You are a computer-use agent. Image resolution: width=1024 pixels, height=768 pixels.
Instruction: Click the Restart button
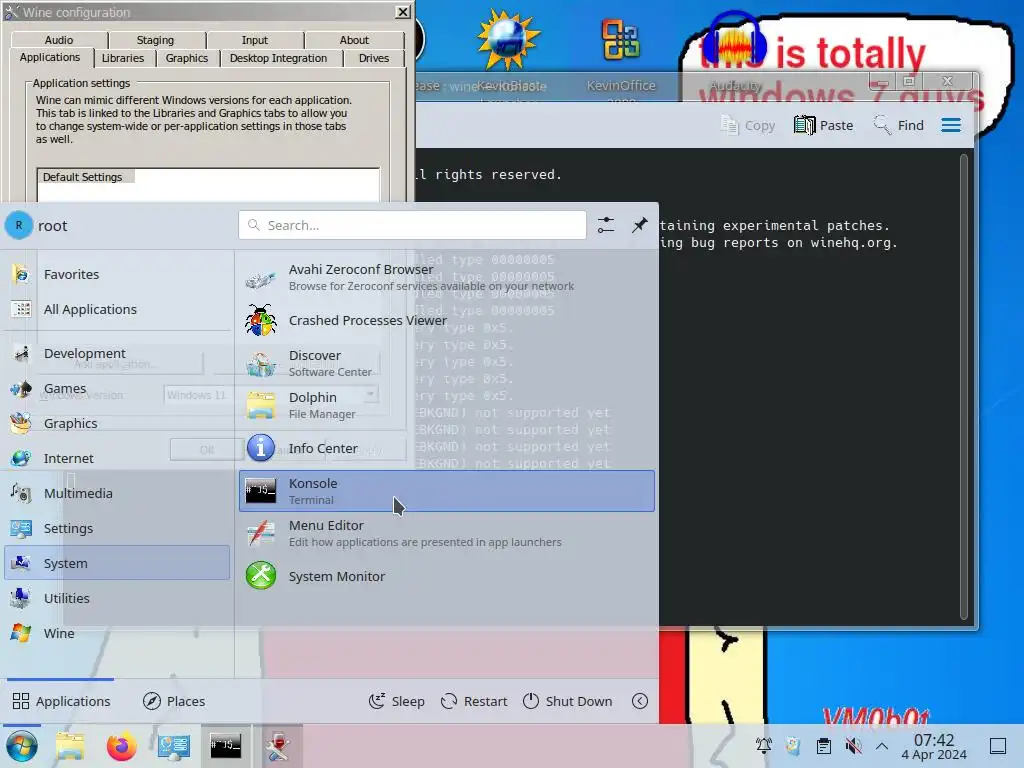point(474,701)
